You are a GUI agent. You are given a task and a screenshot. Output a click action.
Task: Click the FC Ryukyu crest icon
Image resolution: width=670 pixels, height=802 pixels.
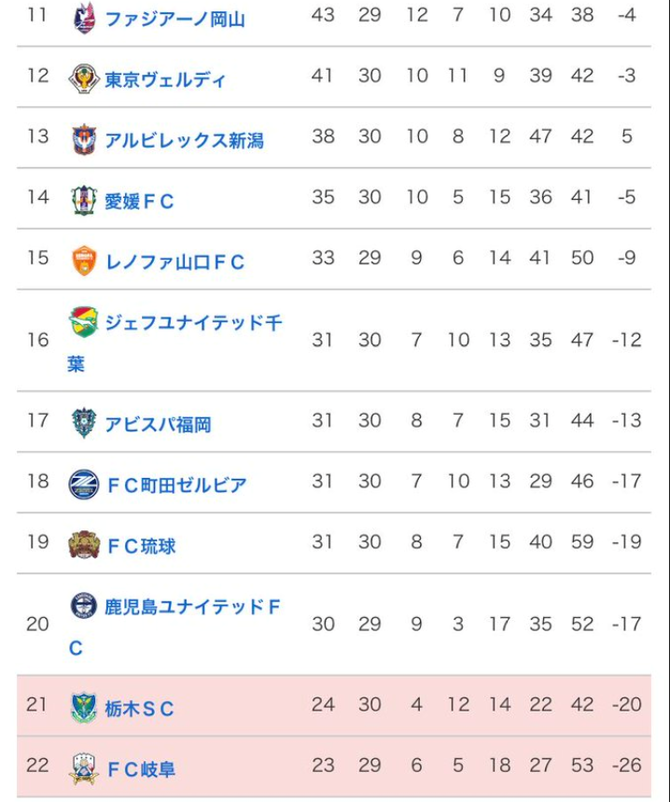tap(84, 545)
